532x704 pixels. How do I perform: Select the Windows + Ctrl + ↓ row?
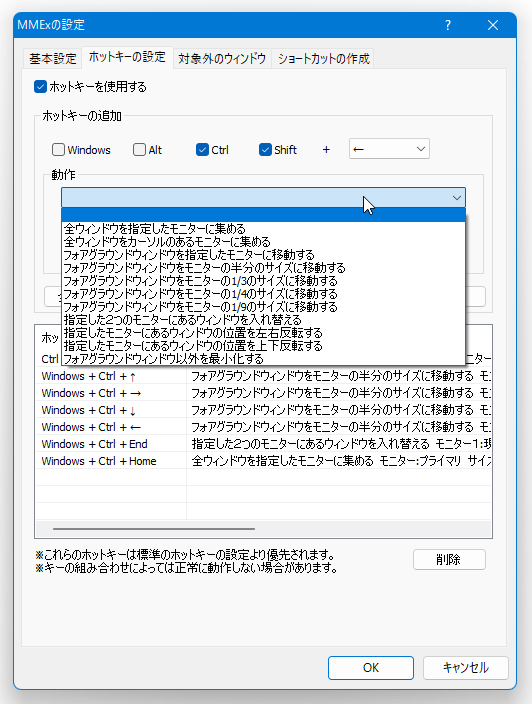[x=264, y=410]
